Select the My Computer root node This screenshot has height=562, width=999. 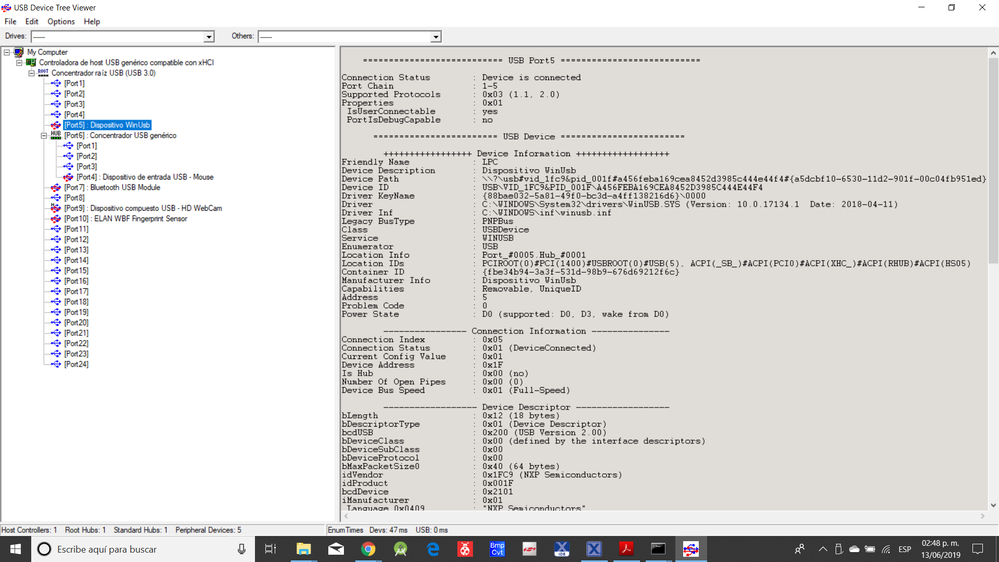pos(47,52)
